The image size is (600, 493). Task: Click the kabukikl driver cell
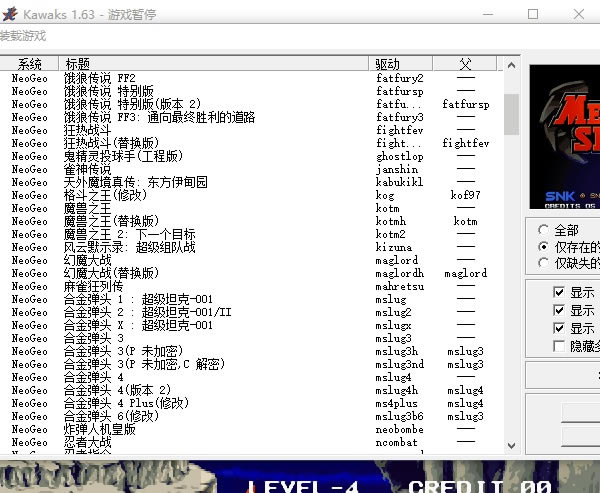tap(399, 182)
